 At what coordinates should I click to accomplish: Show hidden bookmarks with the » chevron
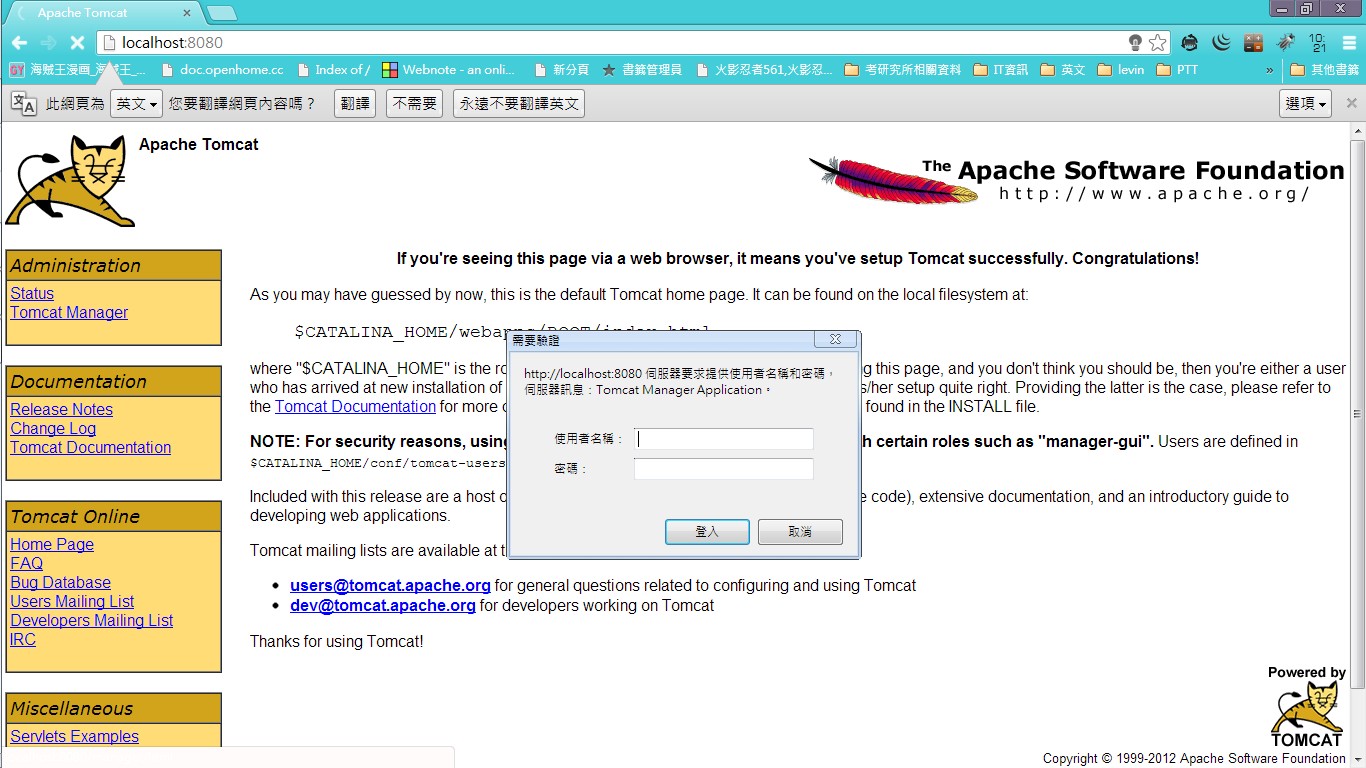(1270, 70)
